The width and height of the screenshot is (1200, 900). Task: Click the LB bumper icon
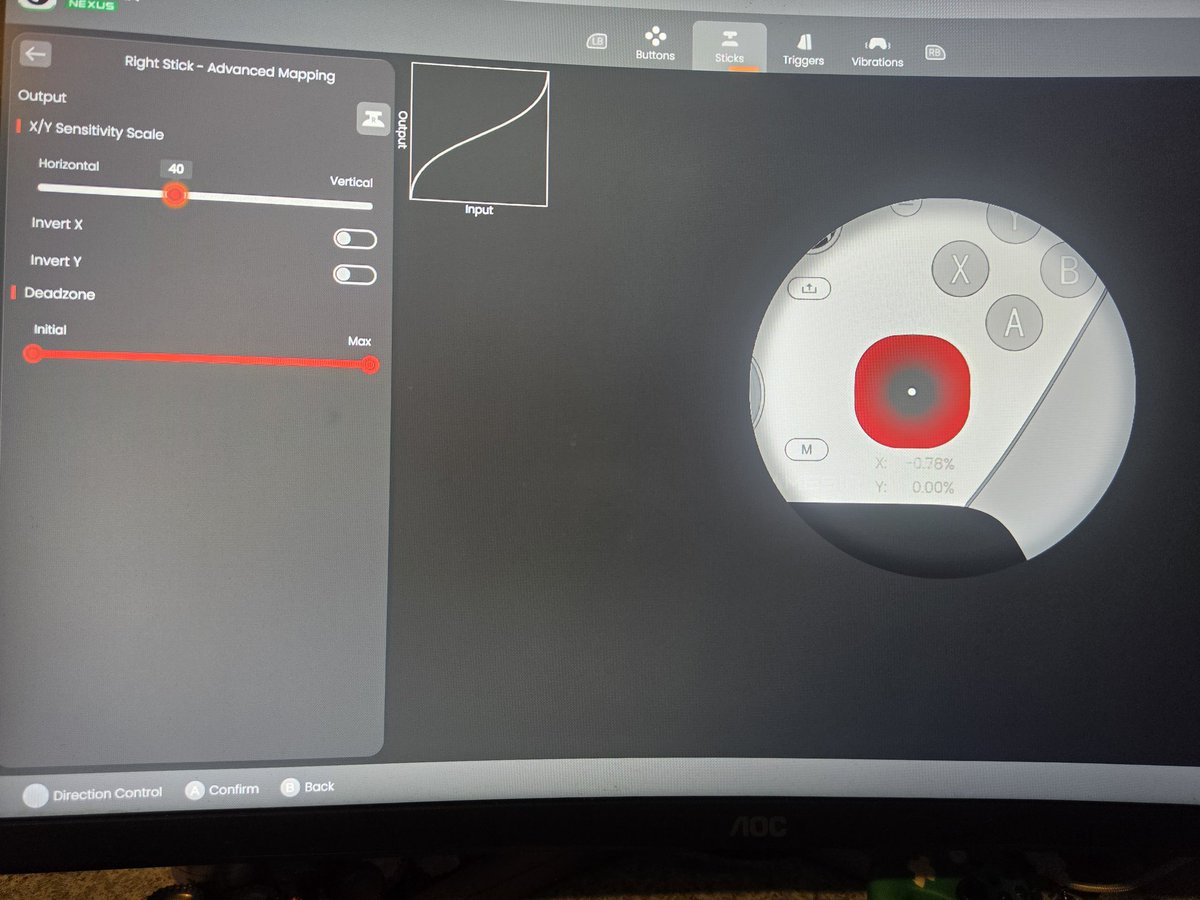click(597, 41)
